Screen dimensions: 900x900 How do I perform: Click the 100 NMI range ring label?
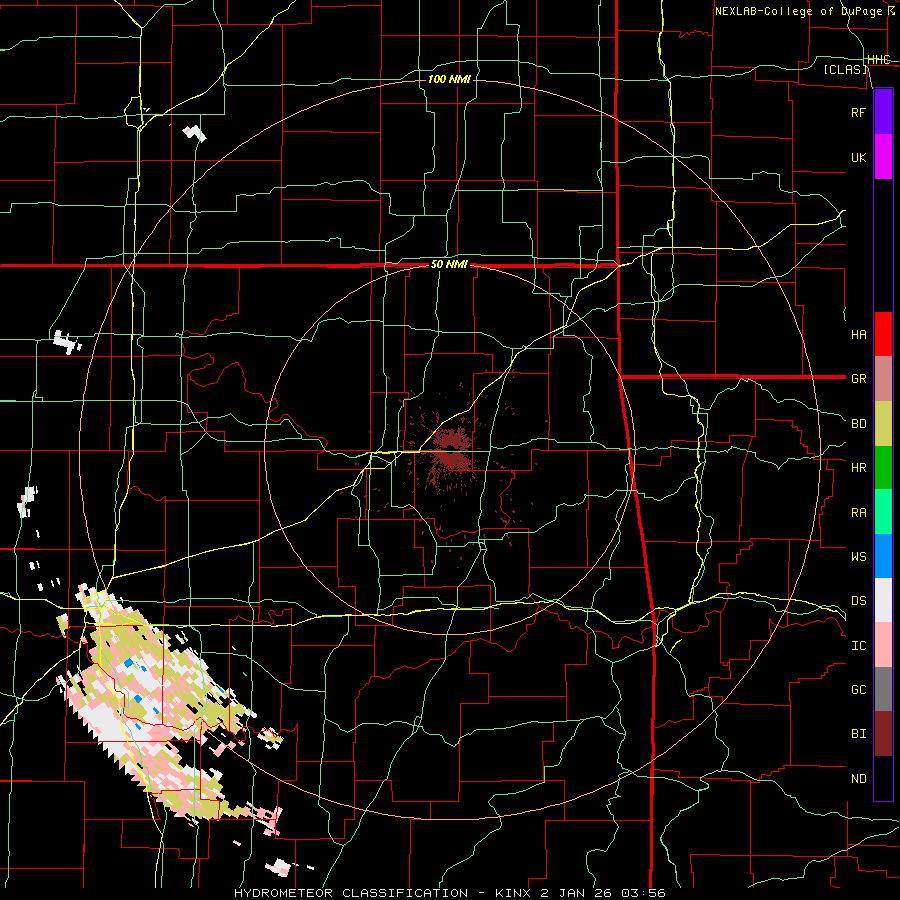coord(449,79)
